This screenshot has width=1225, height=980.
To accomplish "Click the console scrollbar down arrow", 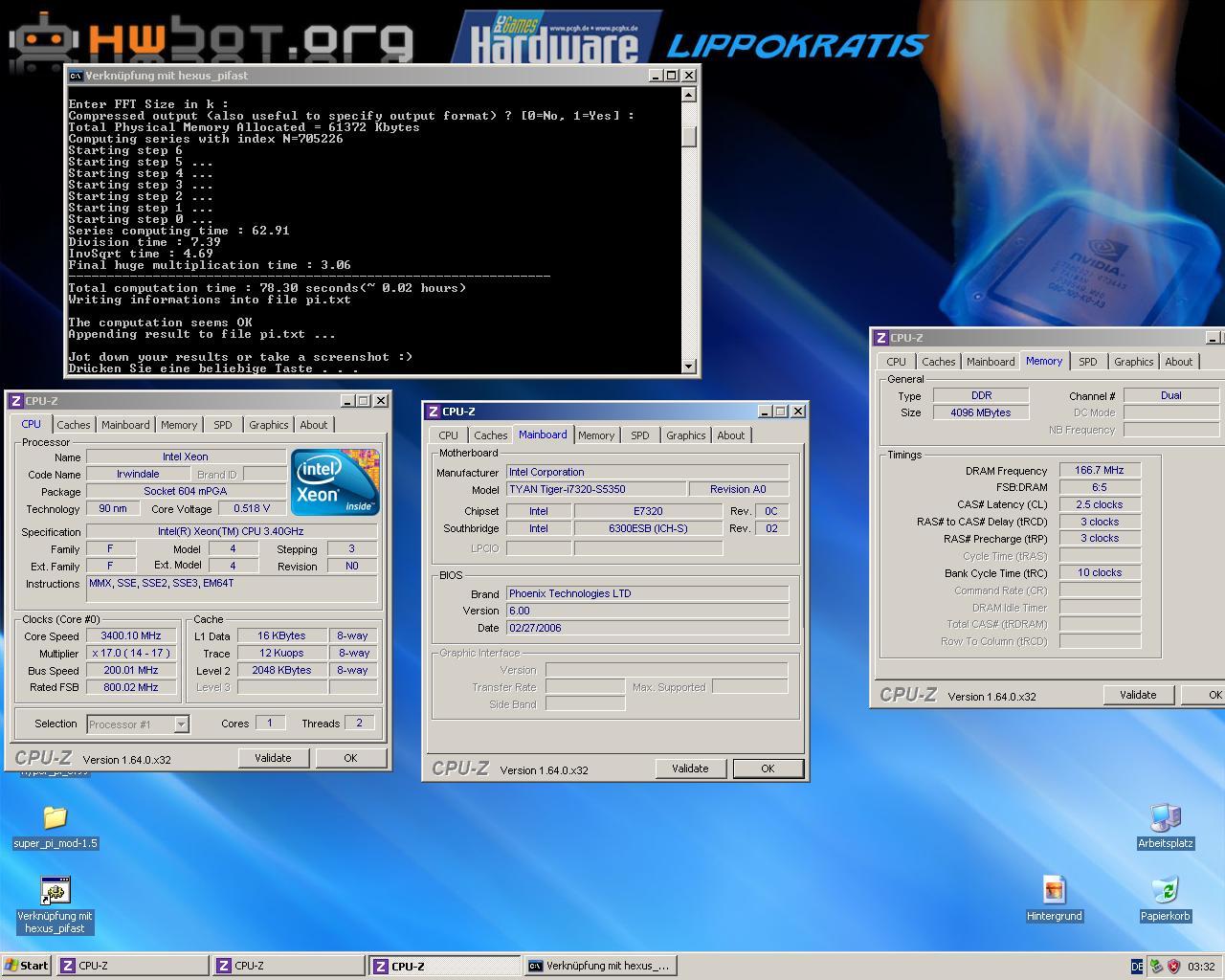I will 689,366.
